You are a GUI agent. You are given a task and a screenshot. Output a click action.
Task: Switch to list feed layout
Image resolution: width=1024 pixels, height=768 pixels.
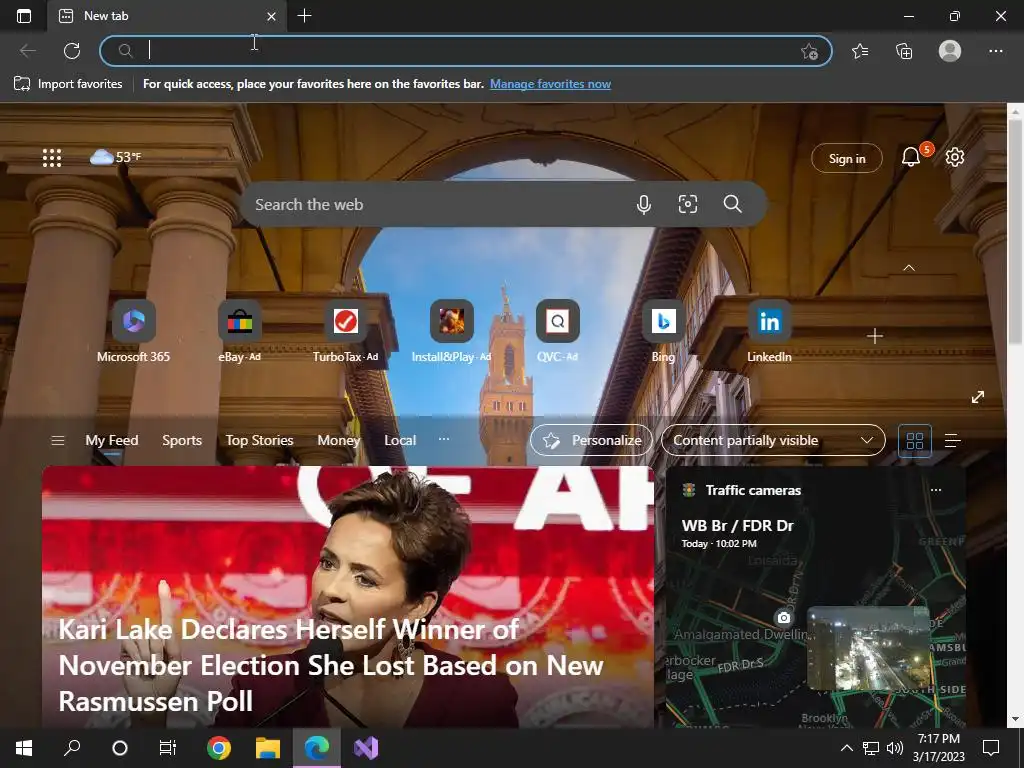953,441
